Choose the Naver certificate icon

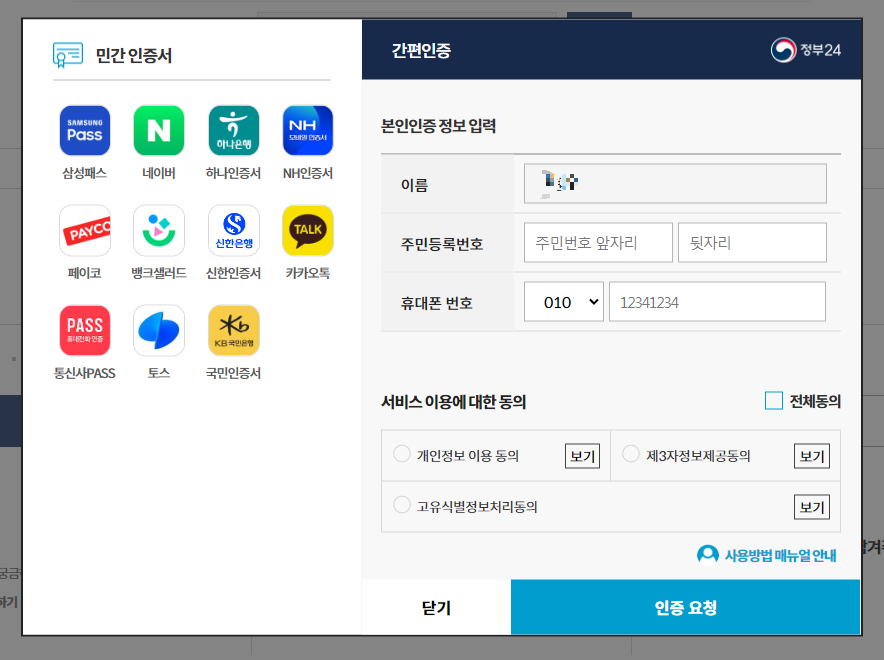pos(159,130)
